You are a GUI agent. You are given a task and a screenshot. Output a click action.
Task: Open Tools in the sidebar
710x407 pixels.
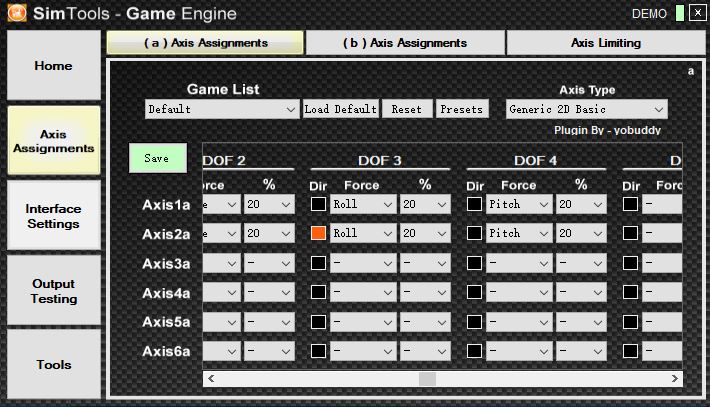(x=53, y=364)
